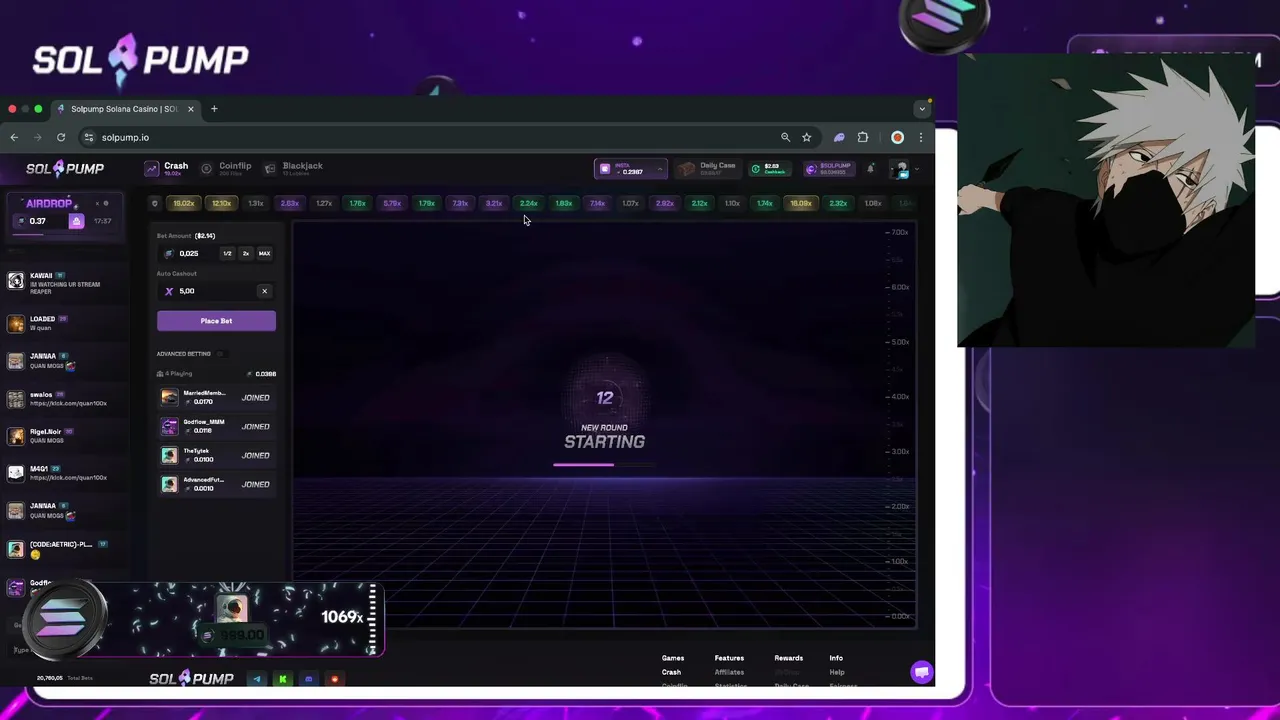Select the 12.10x crash history chip
Viewport: 1280px width, 720px height.
pyautogui.click(x=221, y=203)
